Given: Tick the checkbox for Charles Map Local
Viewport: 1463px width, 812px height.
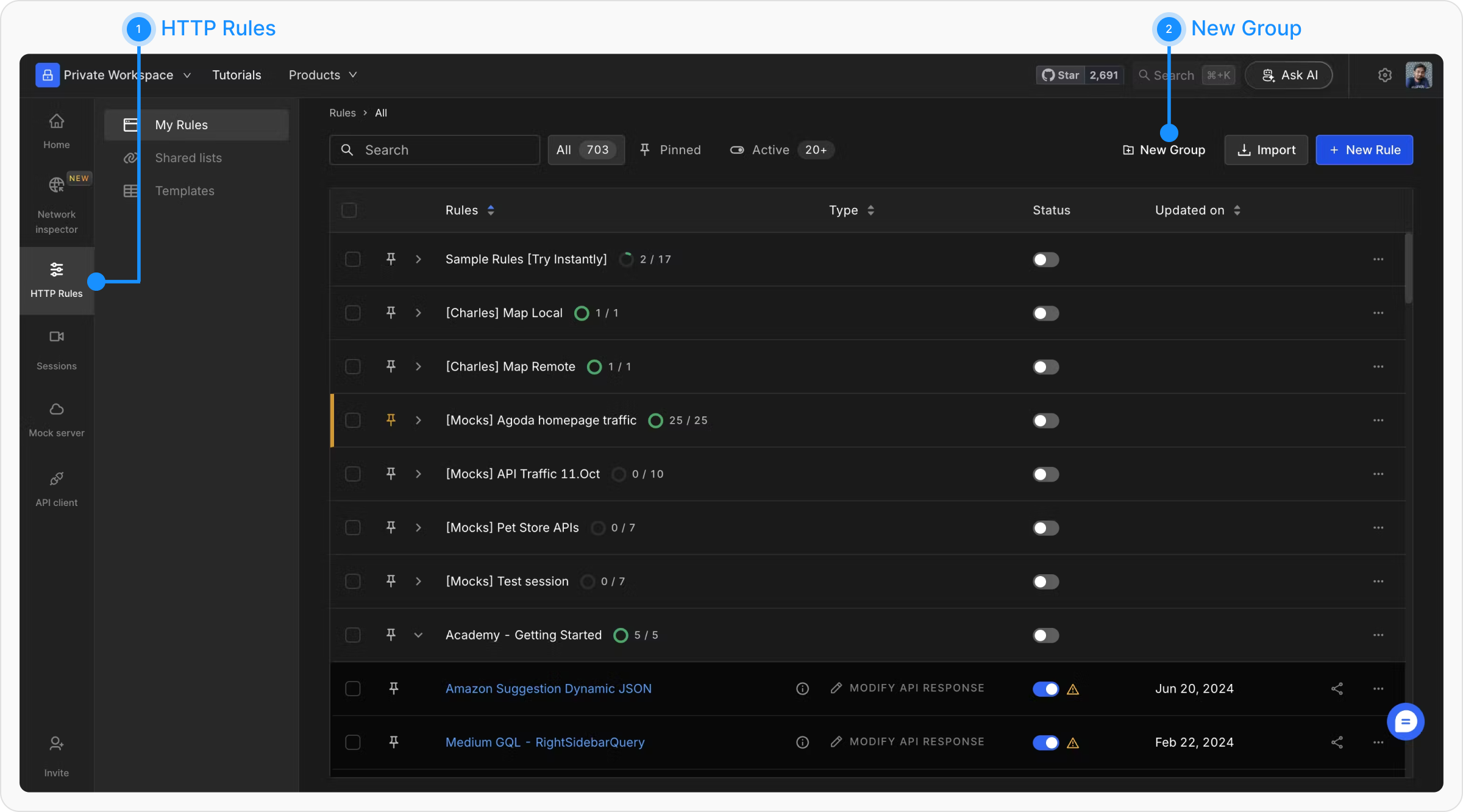Looking at the screenshot, I should tap(353, 313).
